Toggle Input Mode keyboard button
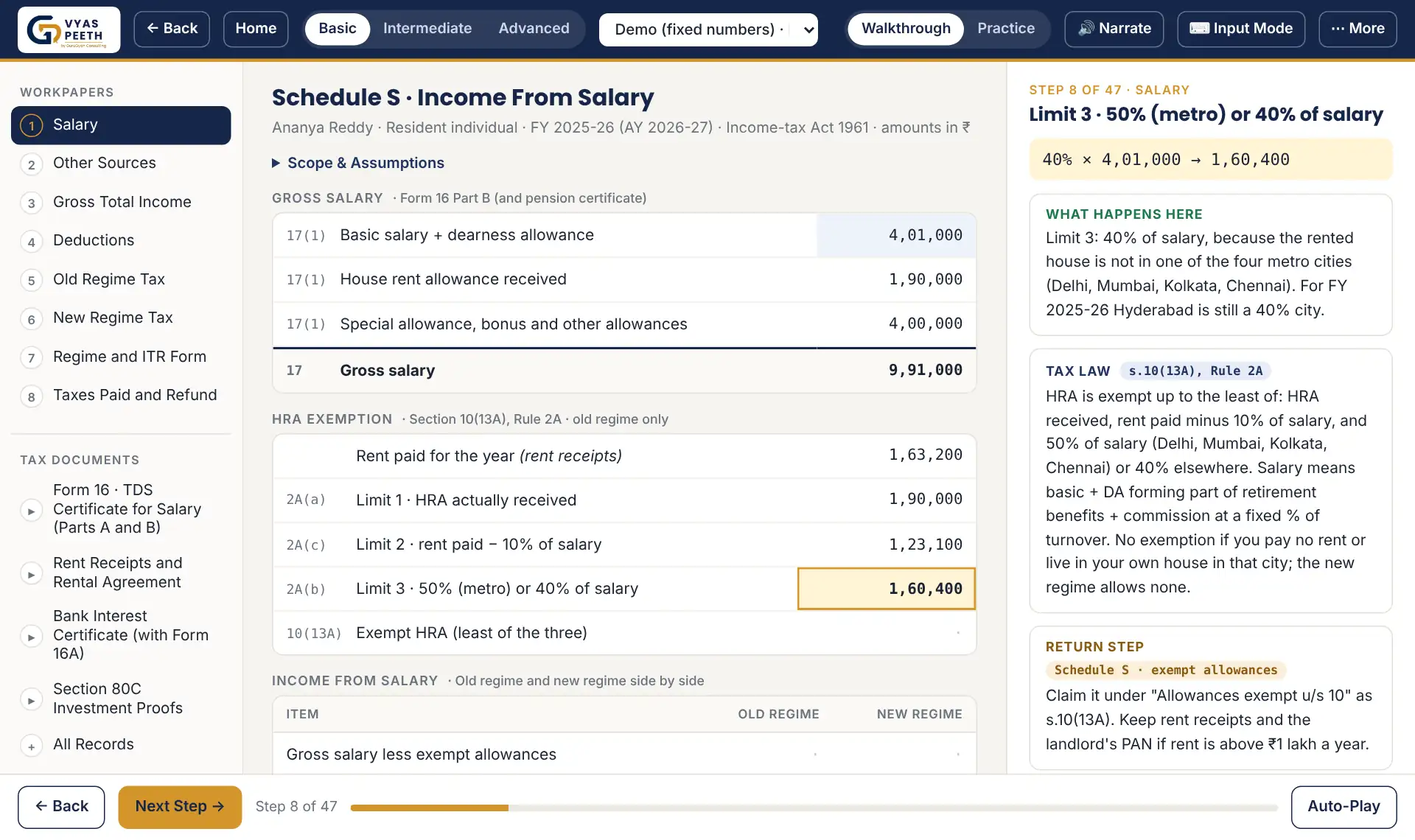The height and width of the screenshot is (840, 1415). click(1241, 29)
